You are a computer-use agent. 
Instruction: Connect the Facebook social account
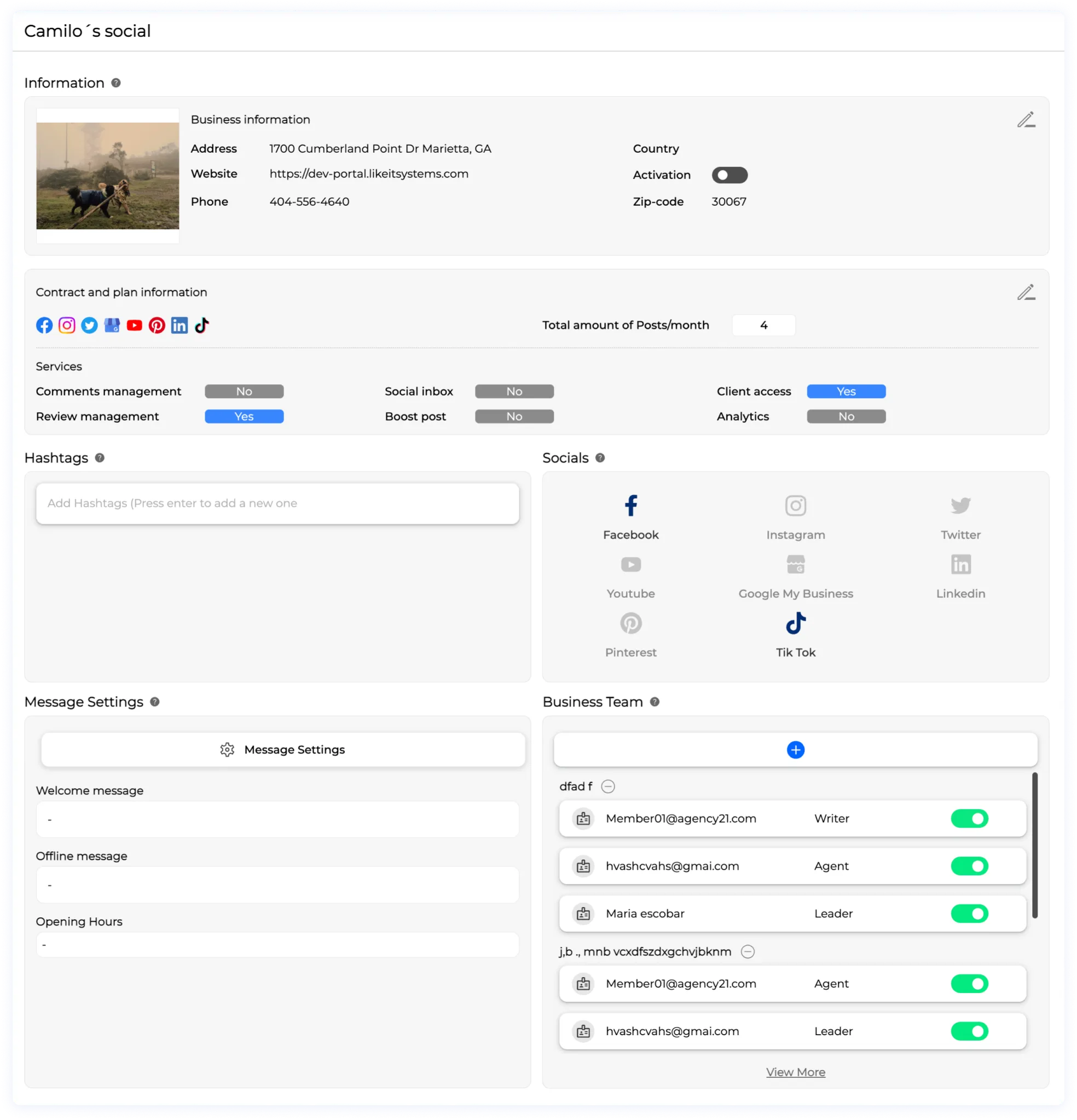(630, 506)
